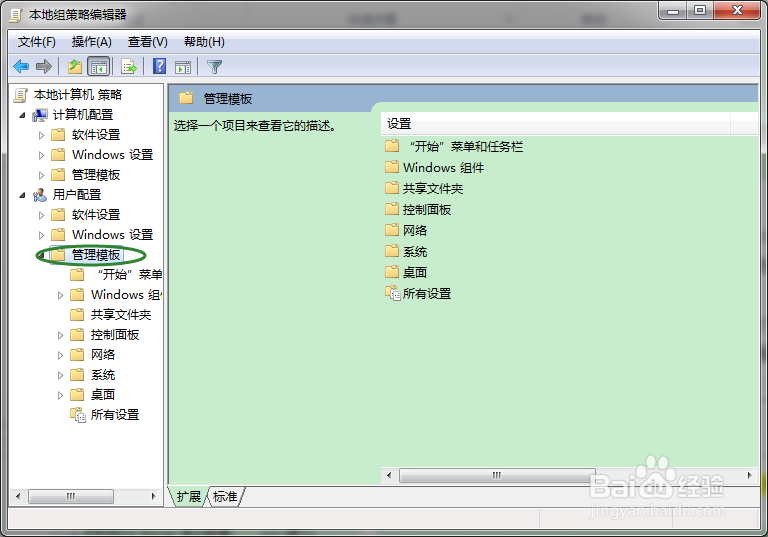Select Windows 组件 text in right list

point(443,168)
